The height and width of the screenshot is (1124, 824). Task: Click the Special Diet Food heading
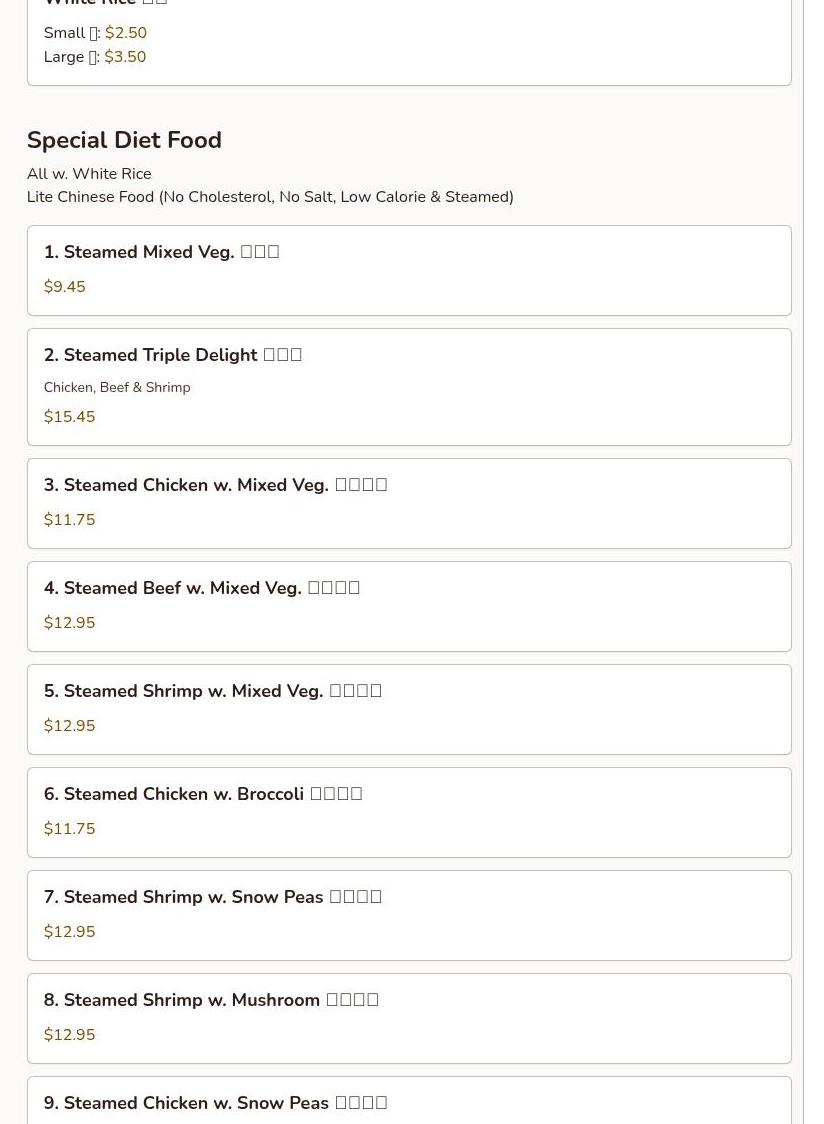[124, 140]
